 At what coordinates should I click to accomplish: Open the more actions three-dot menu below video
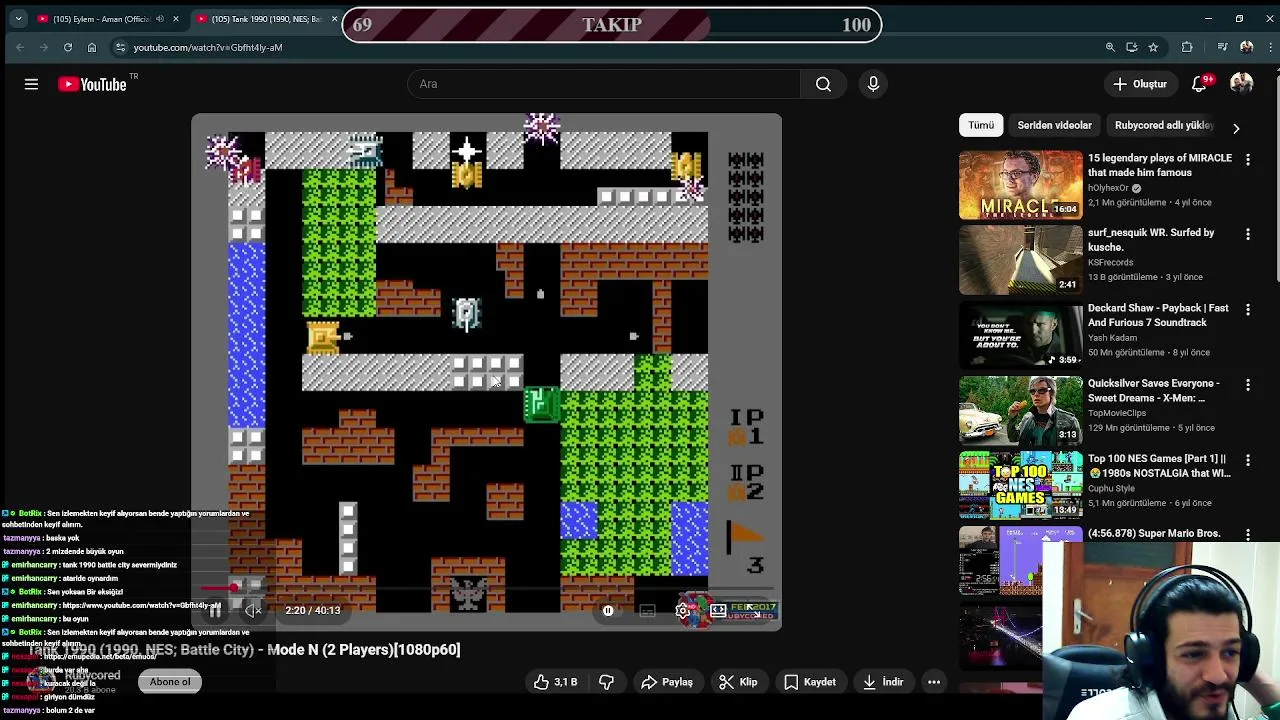point(934,682)
